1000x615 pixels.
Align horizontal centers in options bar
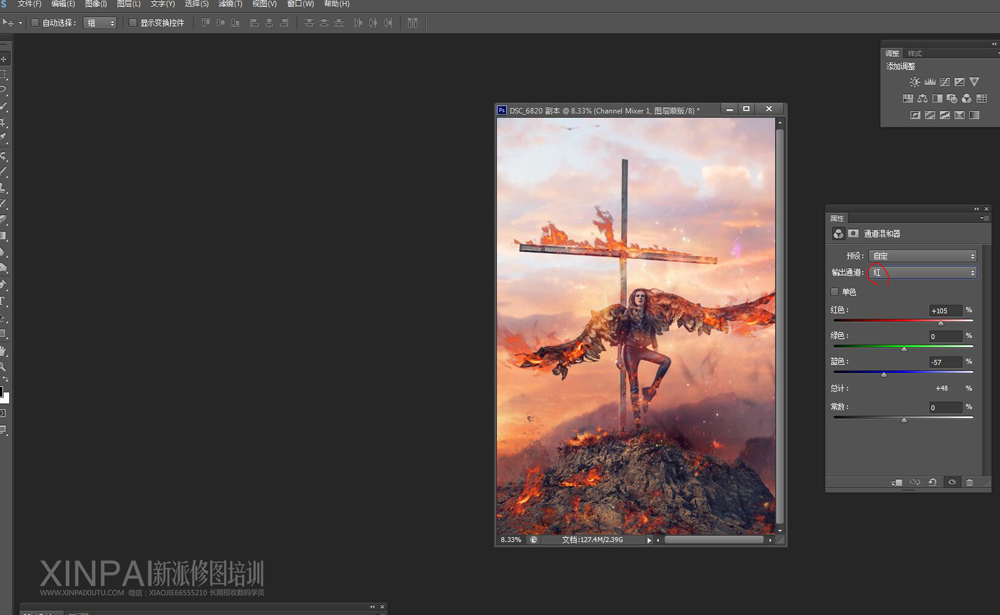(x=269, y=23)
